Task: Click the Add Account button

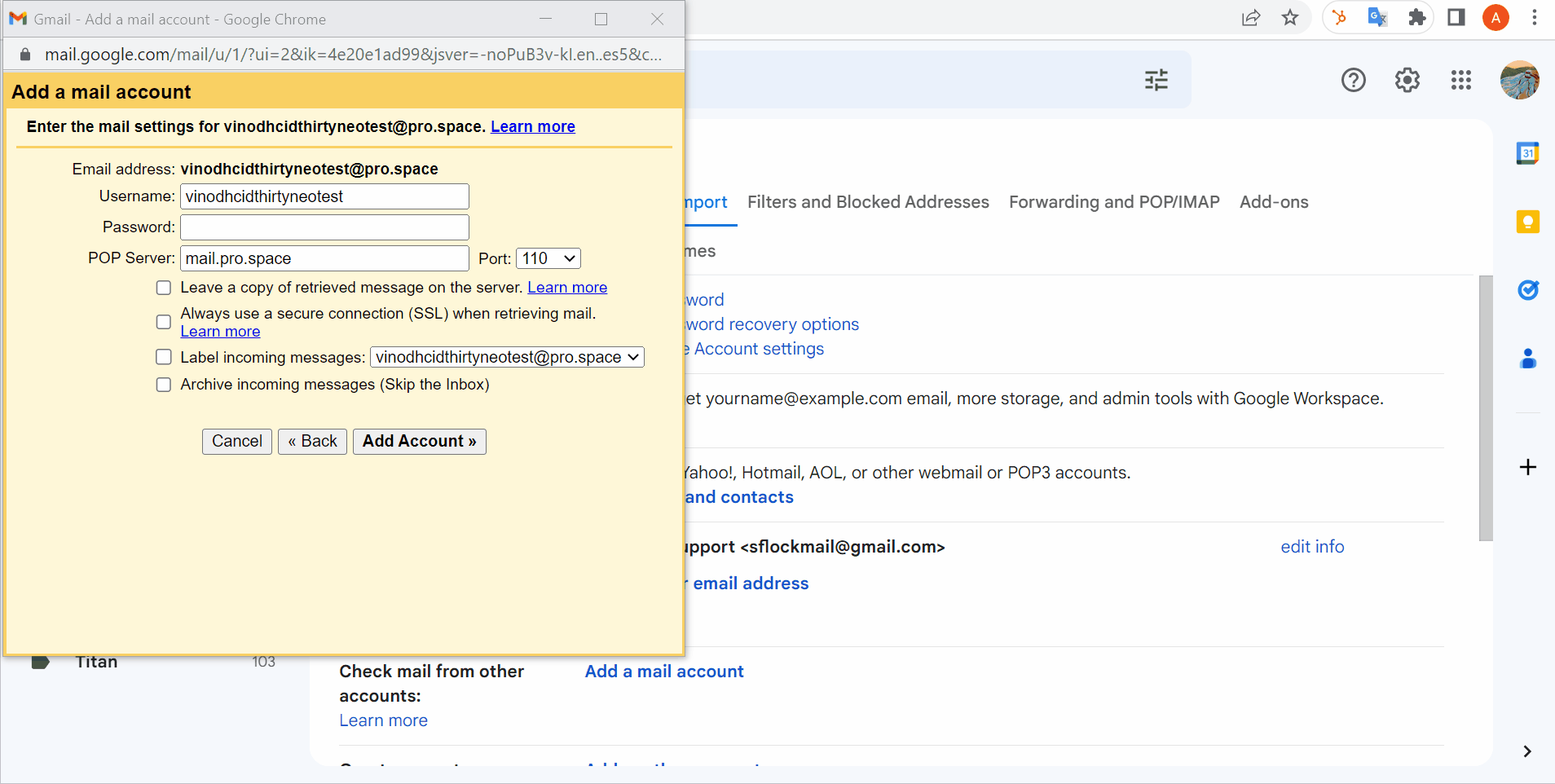Action: [x=419, y=441]
